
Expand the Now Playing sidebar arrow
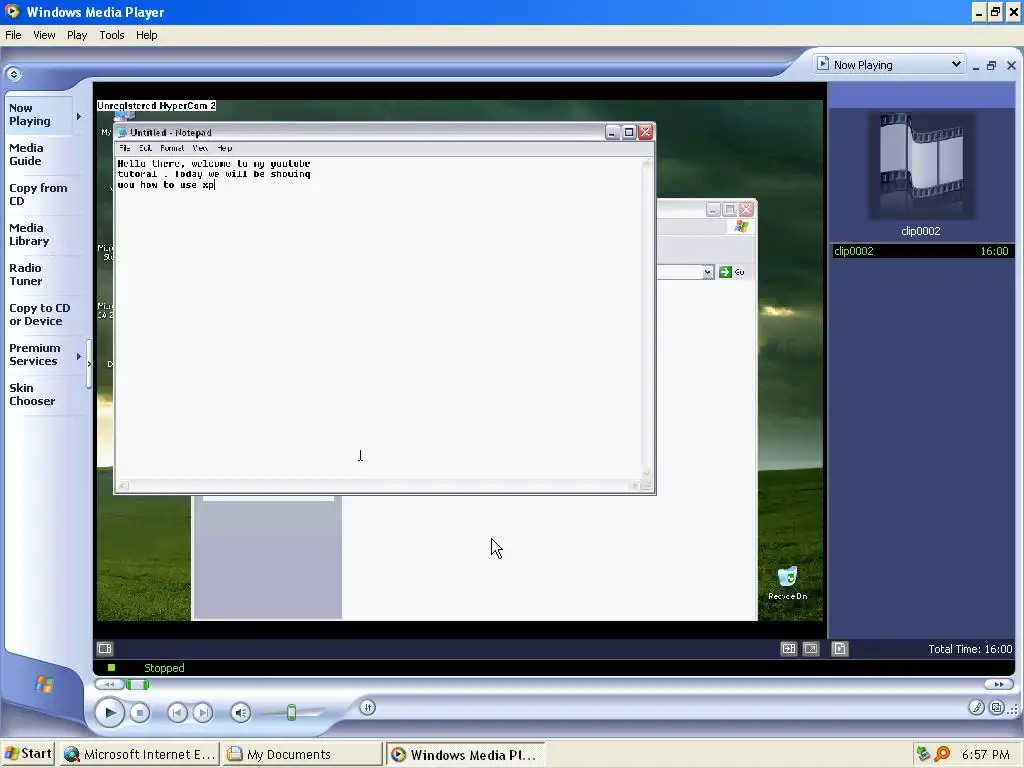coord(79,116)
